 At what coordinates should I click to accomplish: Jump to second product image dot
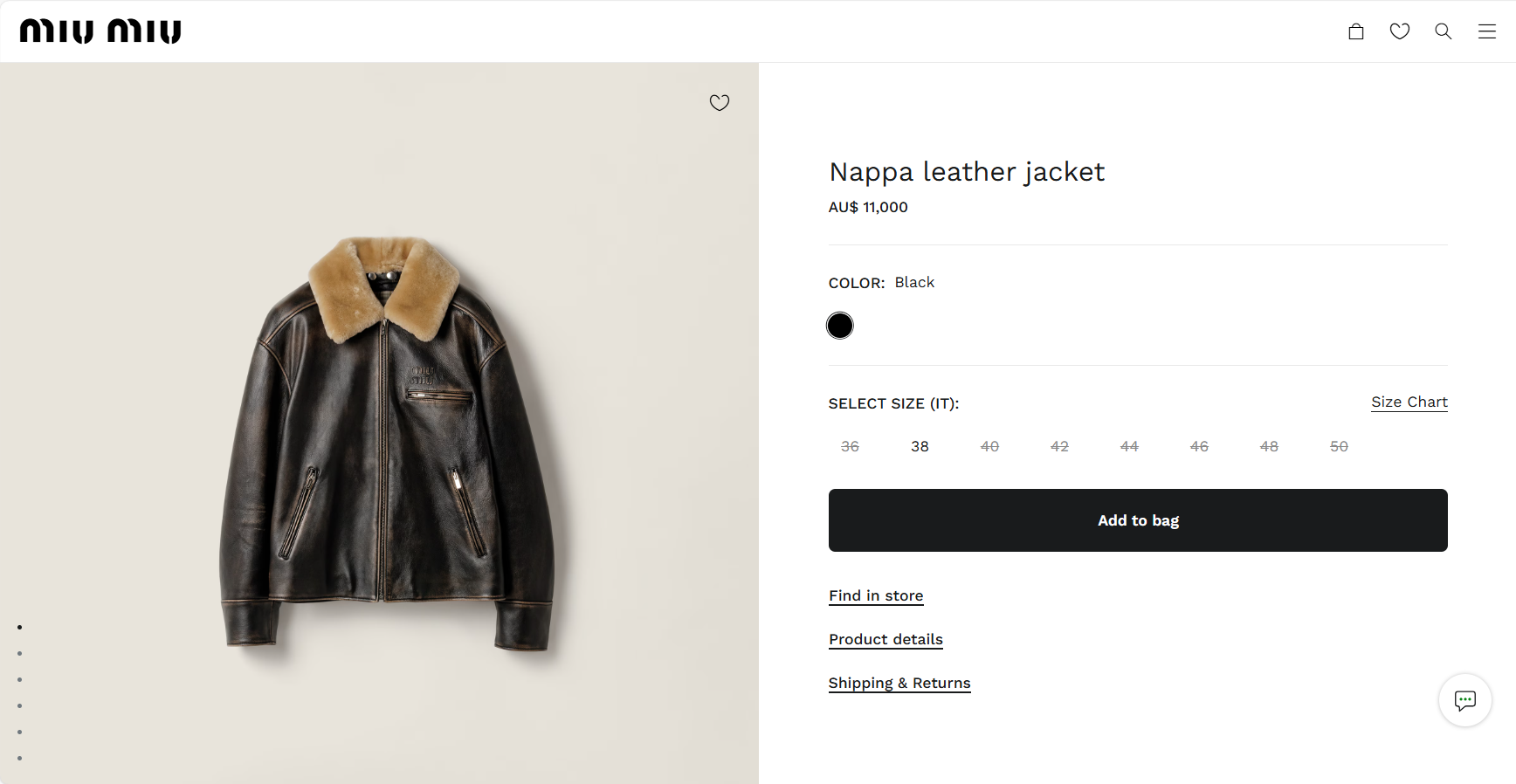[19, 653]
